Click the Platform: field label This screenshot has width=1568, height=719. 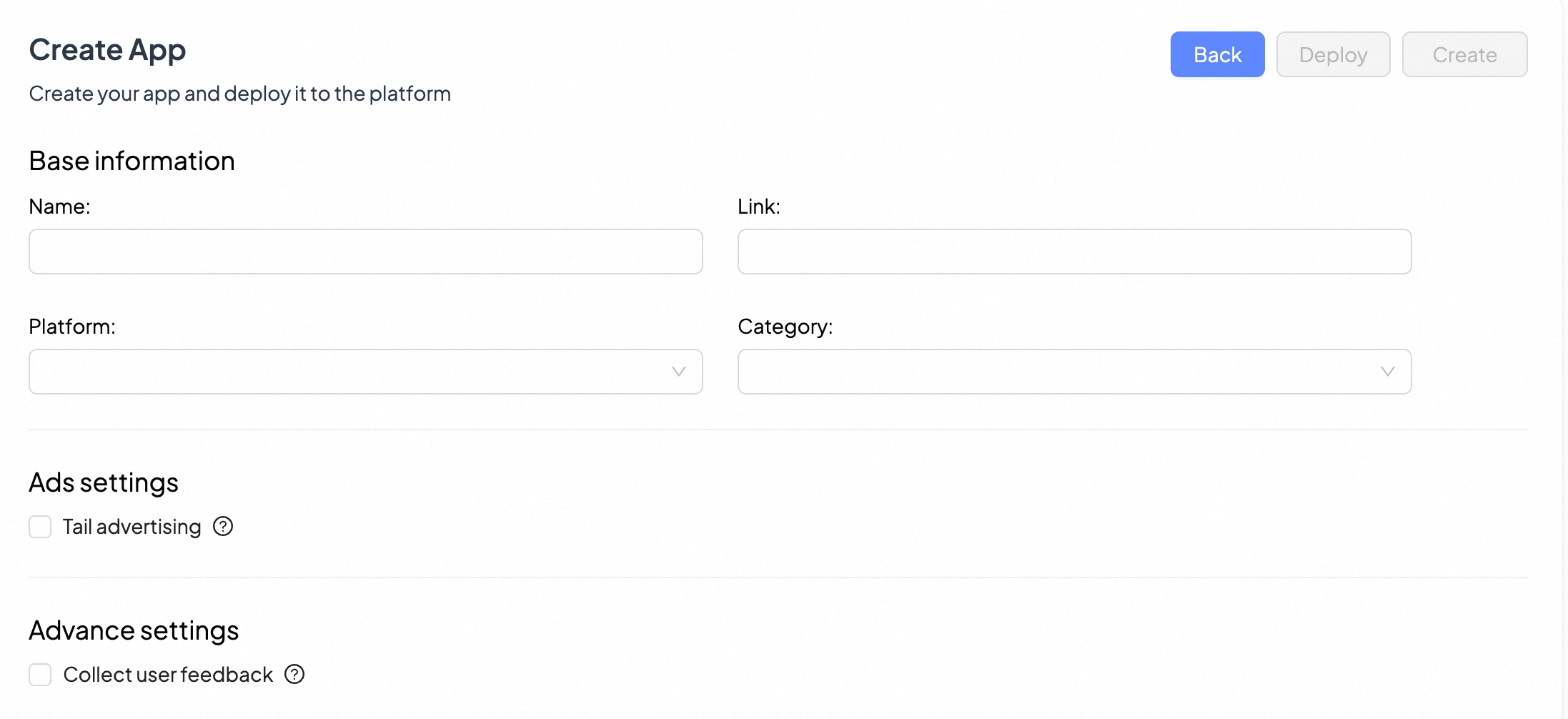[x=71, y=327]
